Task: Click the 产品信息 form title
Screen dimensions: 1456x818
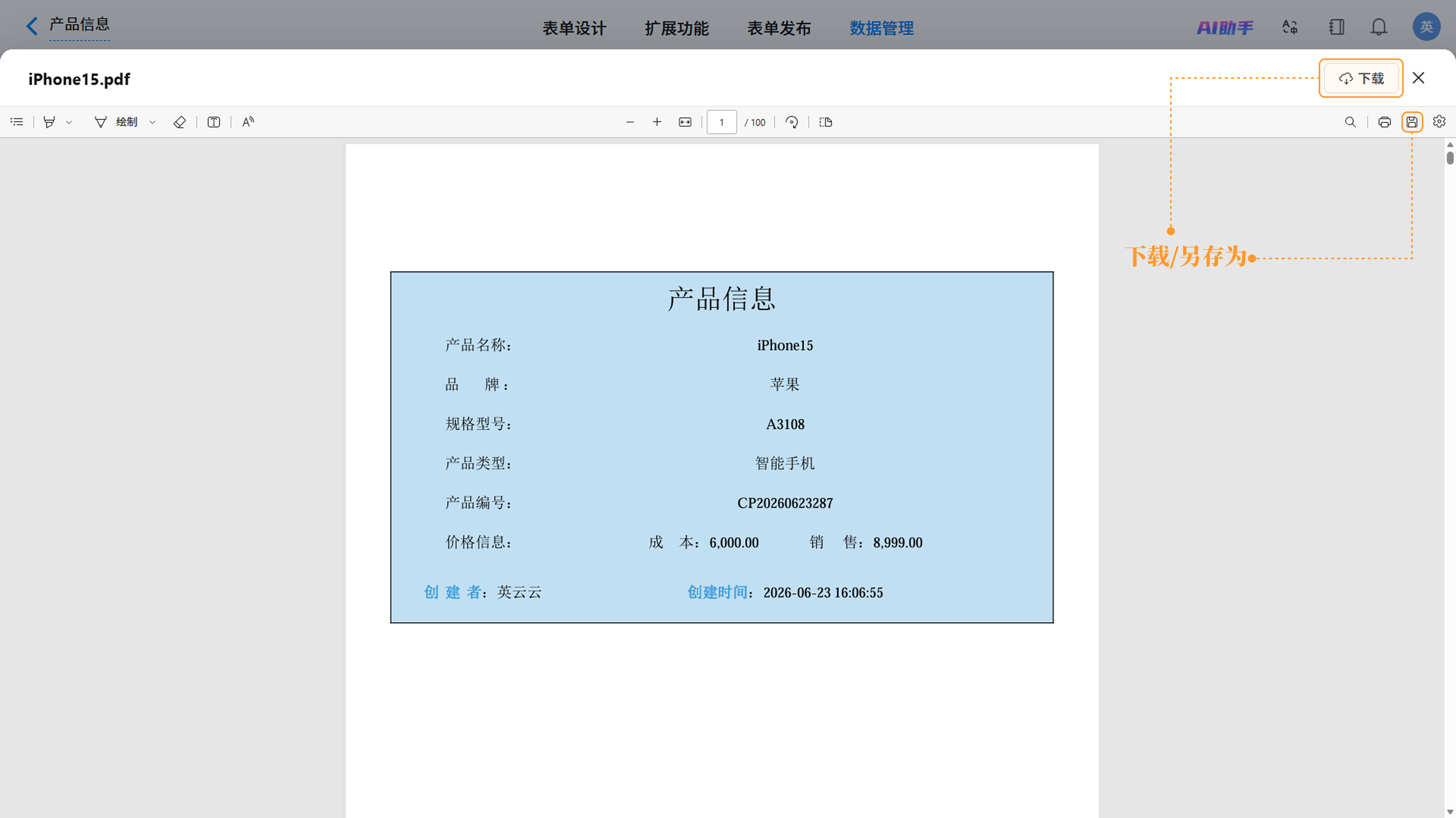Action: (x=79, y=24)
